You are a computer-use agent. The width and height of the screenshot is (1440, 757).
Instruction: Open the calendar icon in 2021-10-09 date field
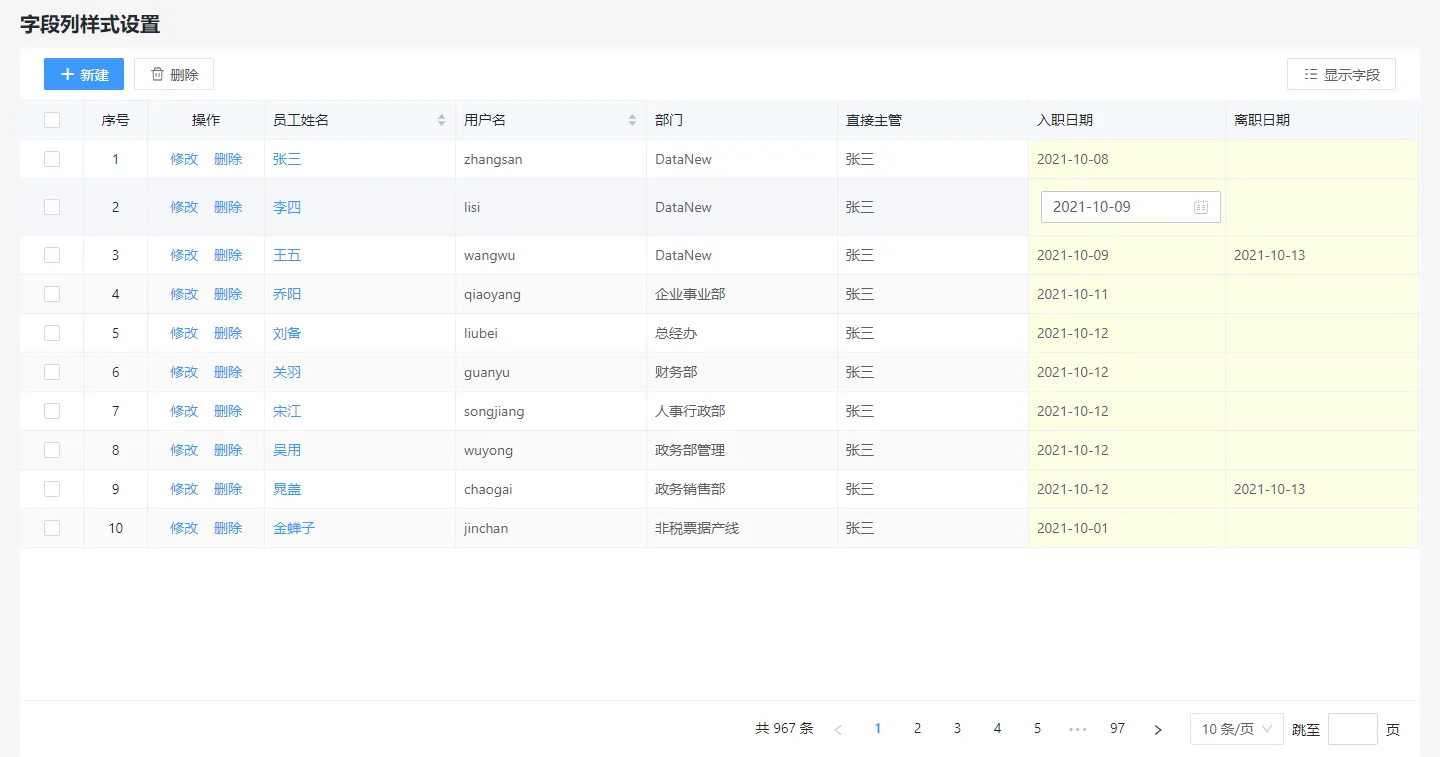[x=1201, y=207]
